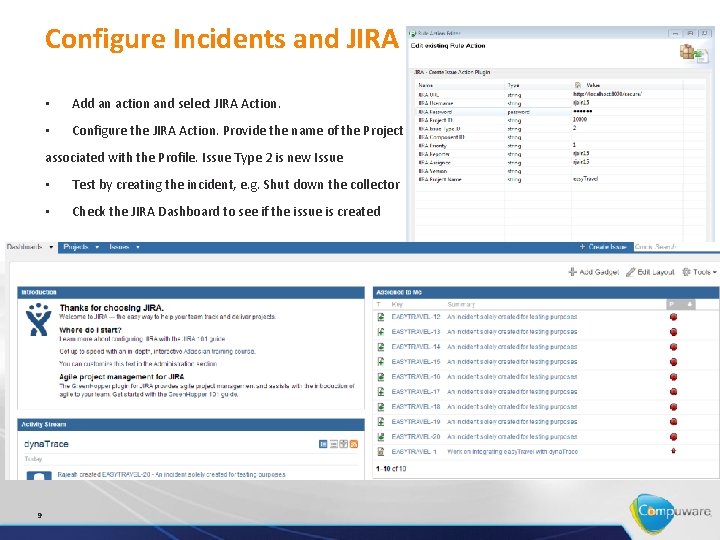Click issue type icon of EASYTRAVEL-17
This screenshot has height=540, width=720.
pos(381,392)
